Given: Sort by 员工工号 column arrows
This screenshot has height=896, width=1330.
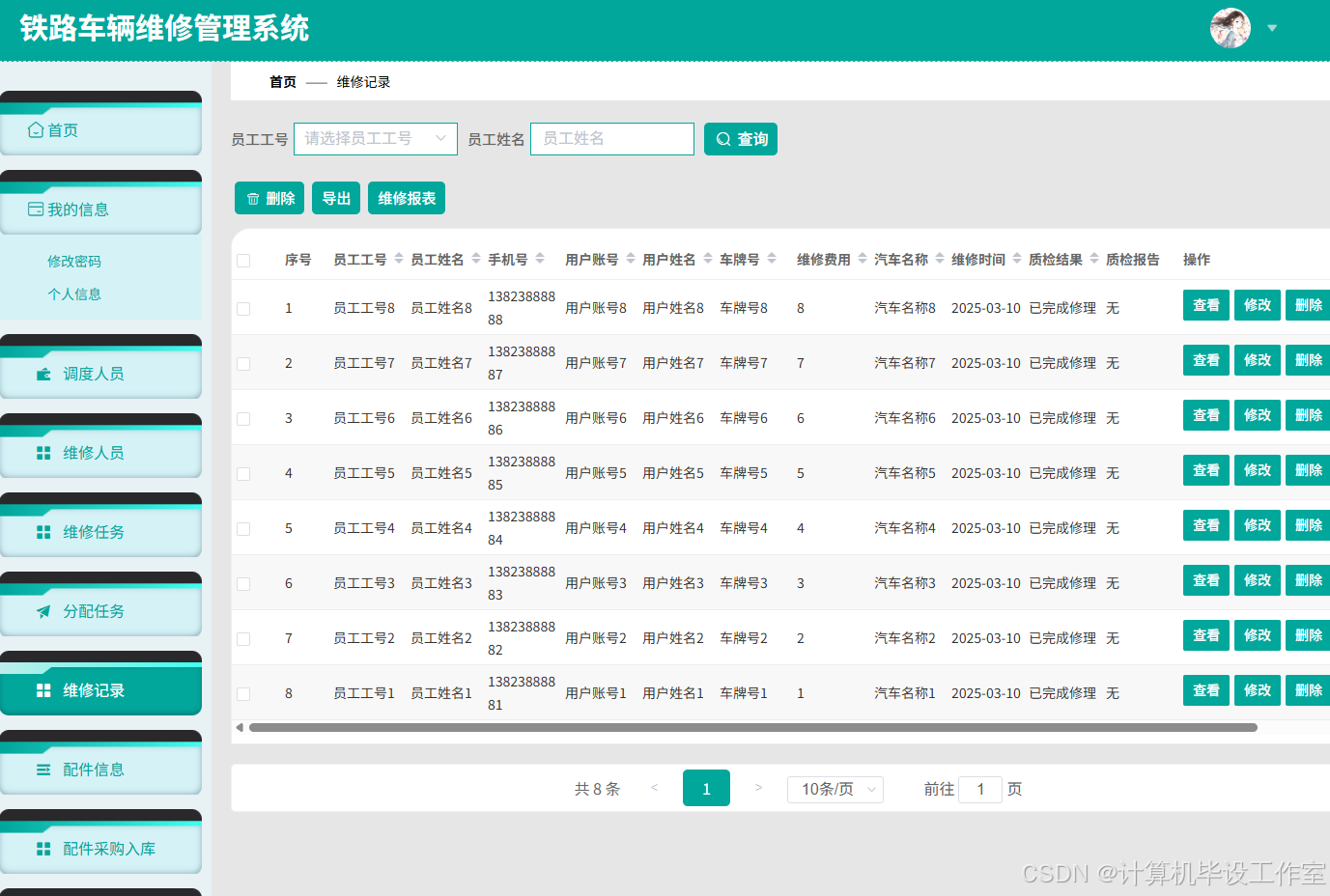Looking at the screenshot, I should (x=399, y=259).
